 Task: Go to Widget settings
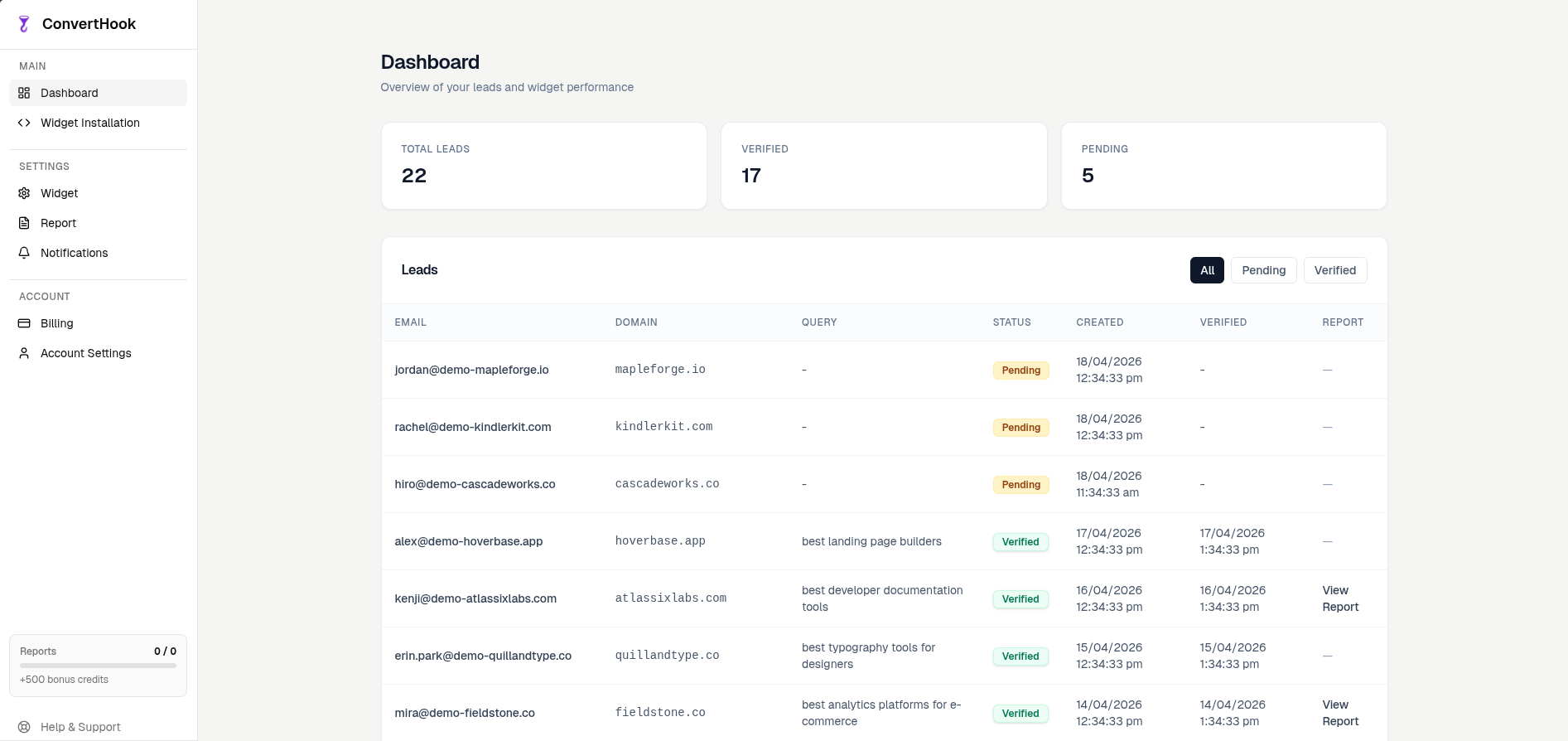point(98,193)
